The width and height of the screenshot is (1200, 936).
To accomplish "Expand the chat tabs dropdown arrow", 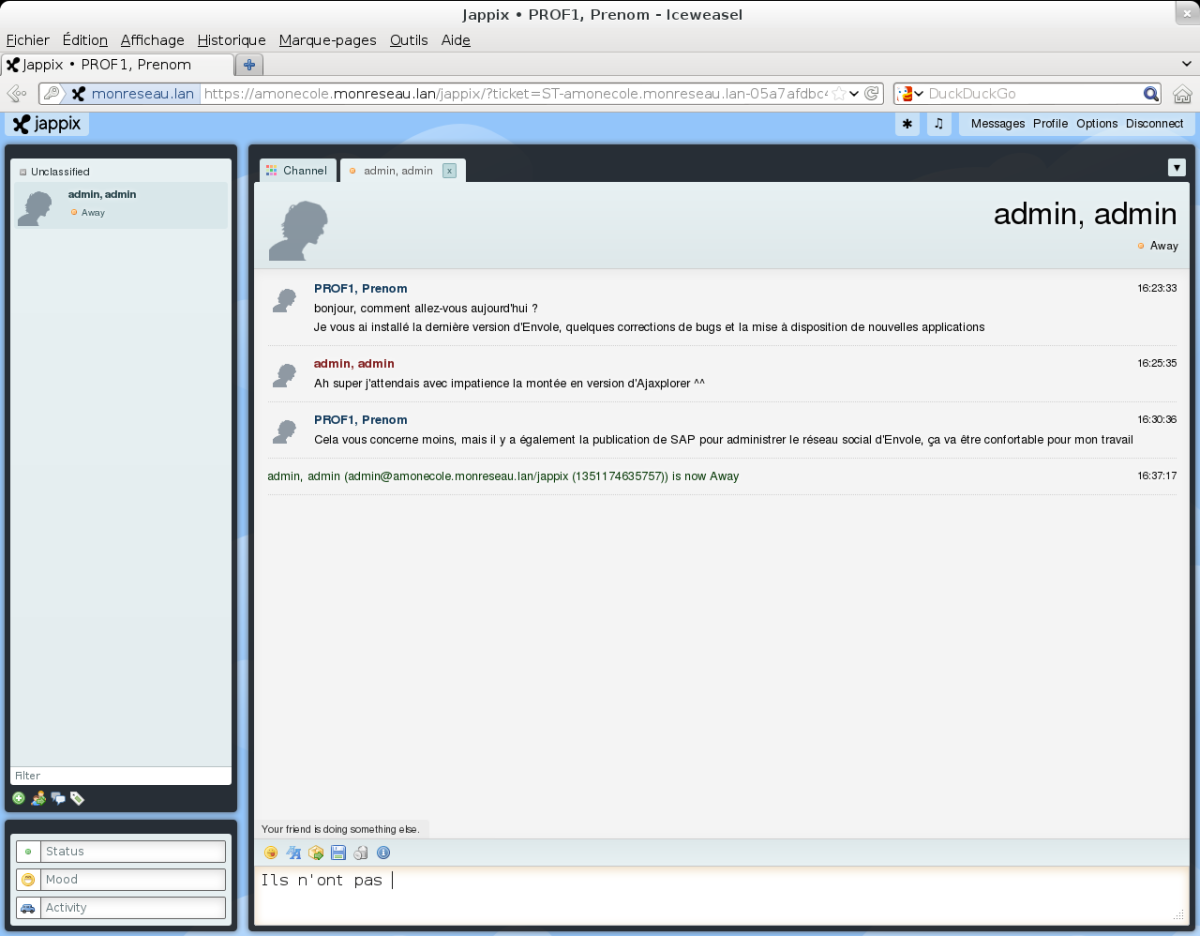I will [x=1177, y=168].
